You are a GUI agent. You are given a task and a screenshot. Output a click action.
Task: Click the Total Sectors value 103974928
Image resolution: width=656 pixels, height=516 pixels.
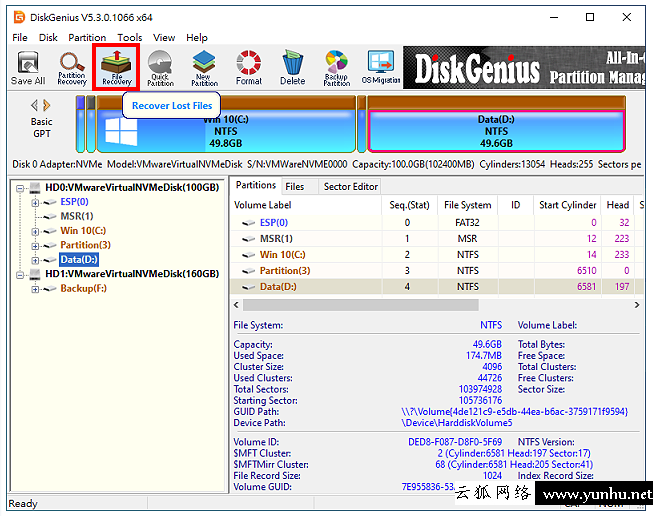(x=480, y=389)
